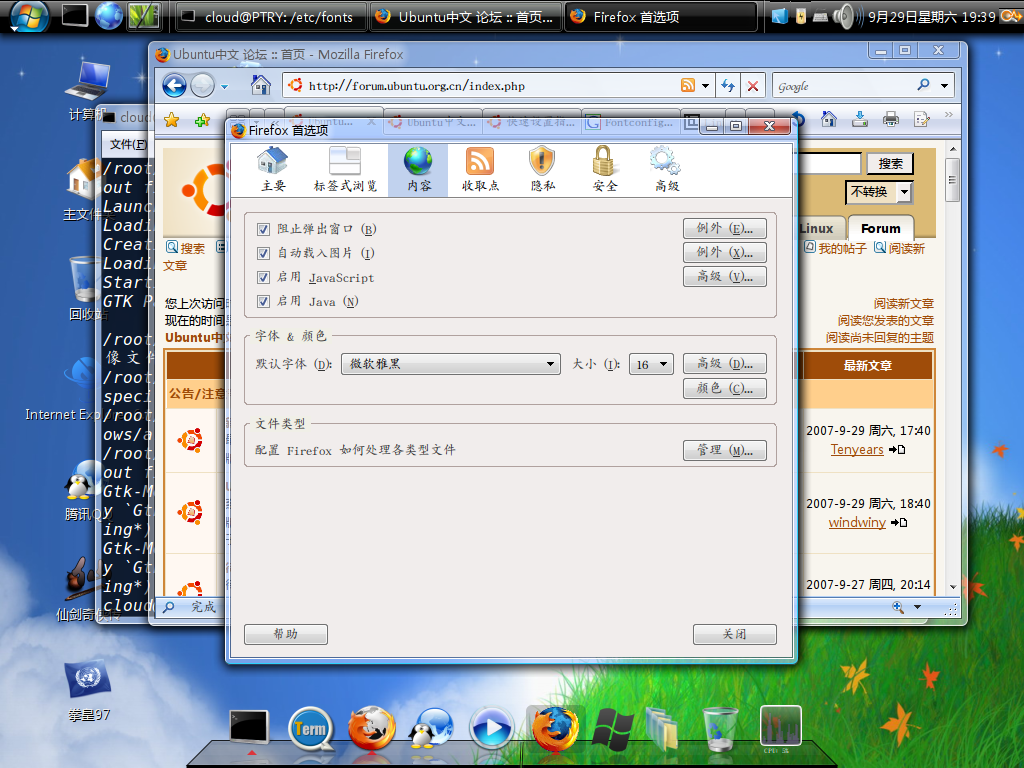
Task: Open the zoom dropdown arrow in Firefox status bar
Action: [918, 607]
